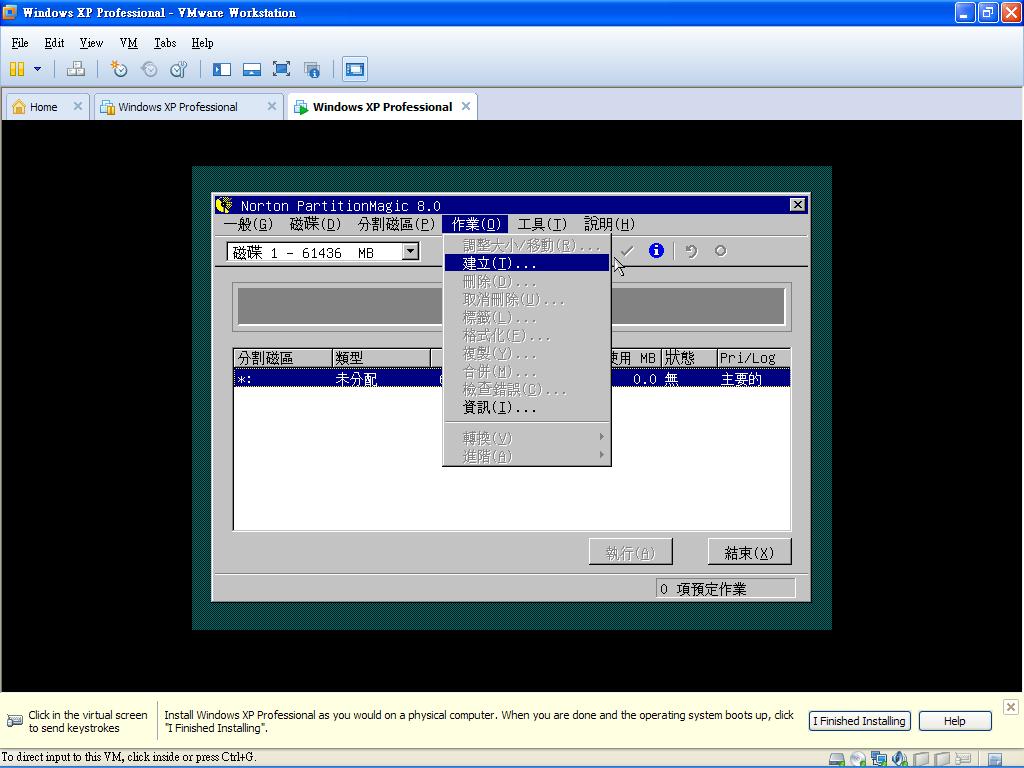Click the I Finished Installing button
The width and height of the screenshot is (1024, 768).
[859, 721]
